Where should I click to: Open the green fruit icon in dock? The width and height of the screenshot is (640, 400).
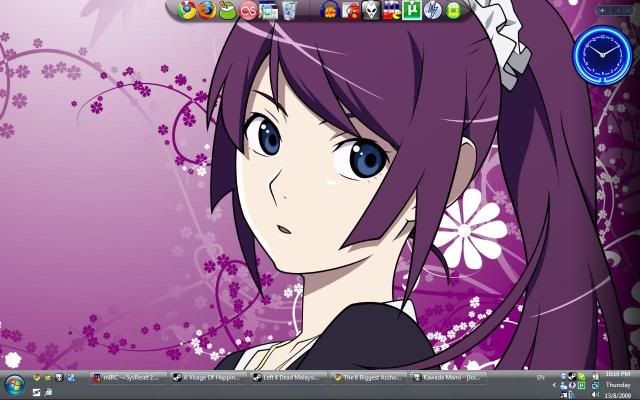click(x=228, y=11)
